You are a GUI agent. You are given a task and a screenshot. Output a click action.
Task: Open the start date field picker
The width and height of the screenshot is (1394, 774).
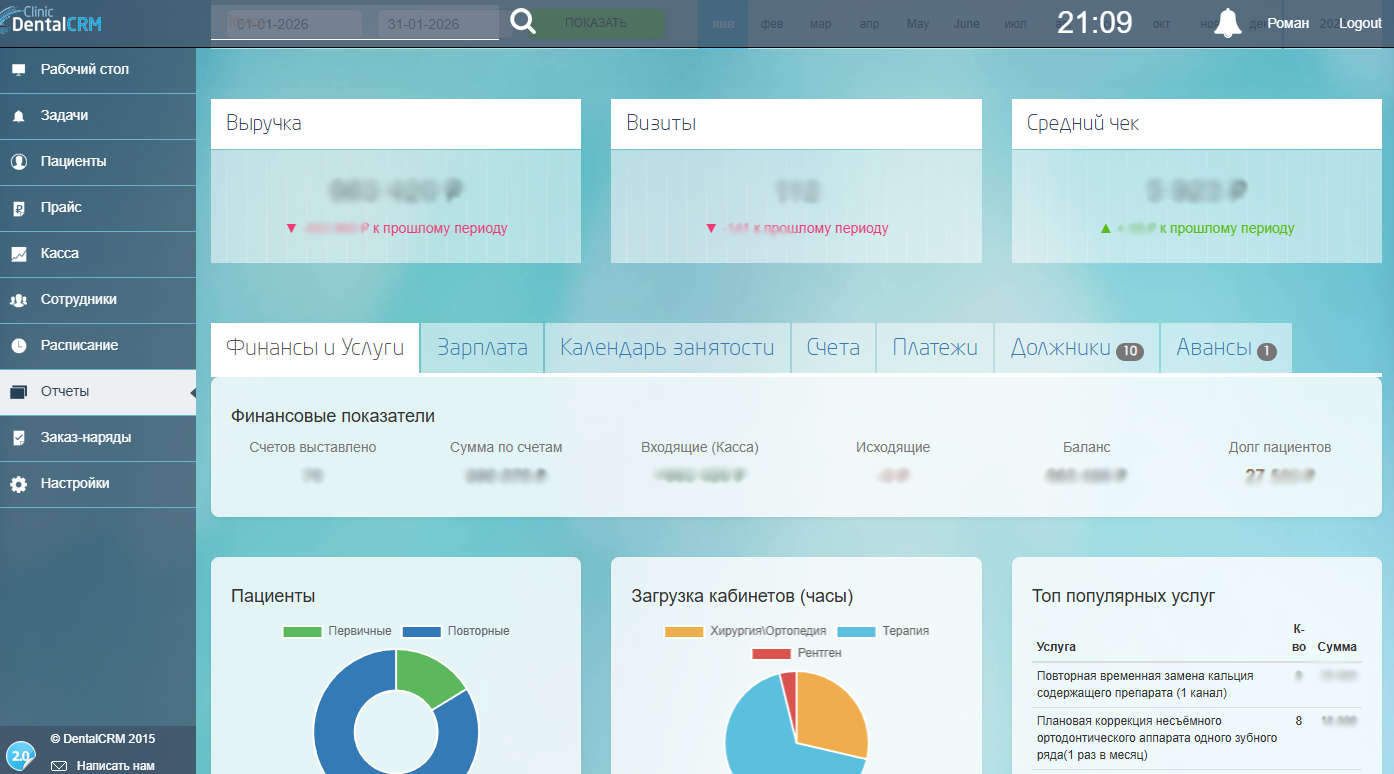pyautogui.click(x=294, y=24)
